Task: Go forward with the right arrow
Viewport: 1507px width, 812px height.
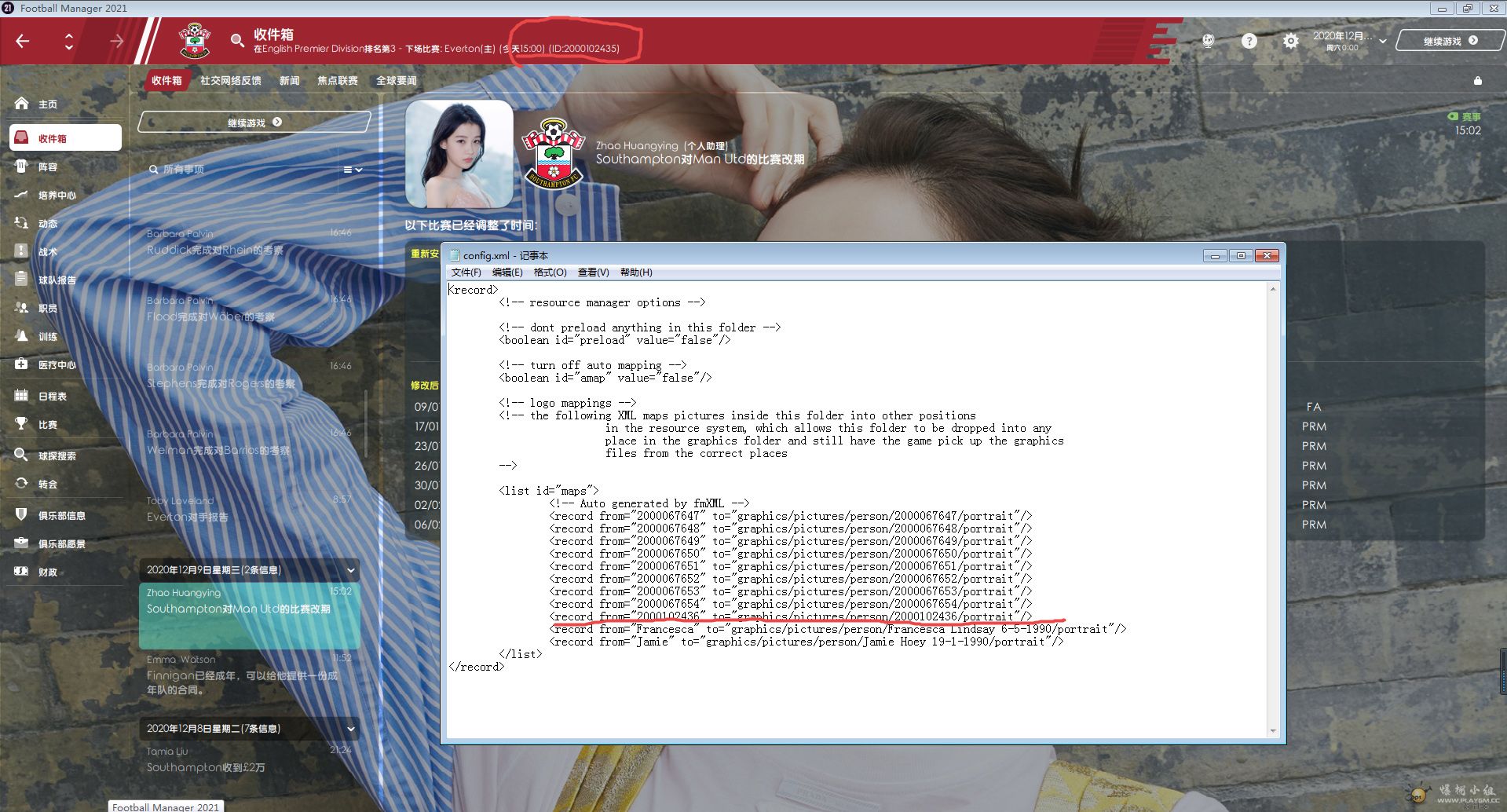Action: pos(116,41)
